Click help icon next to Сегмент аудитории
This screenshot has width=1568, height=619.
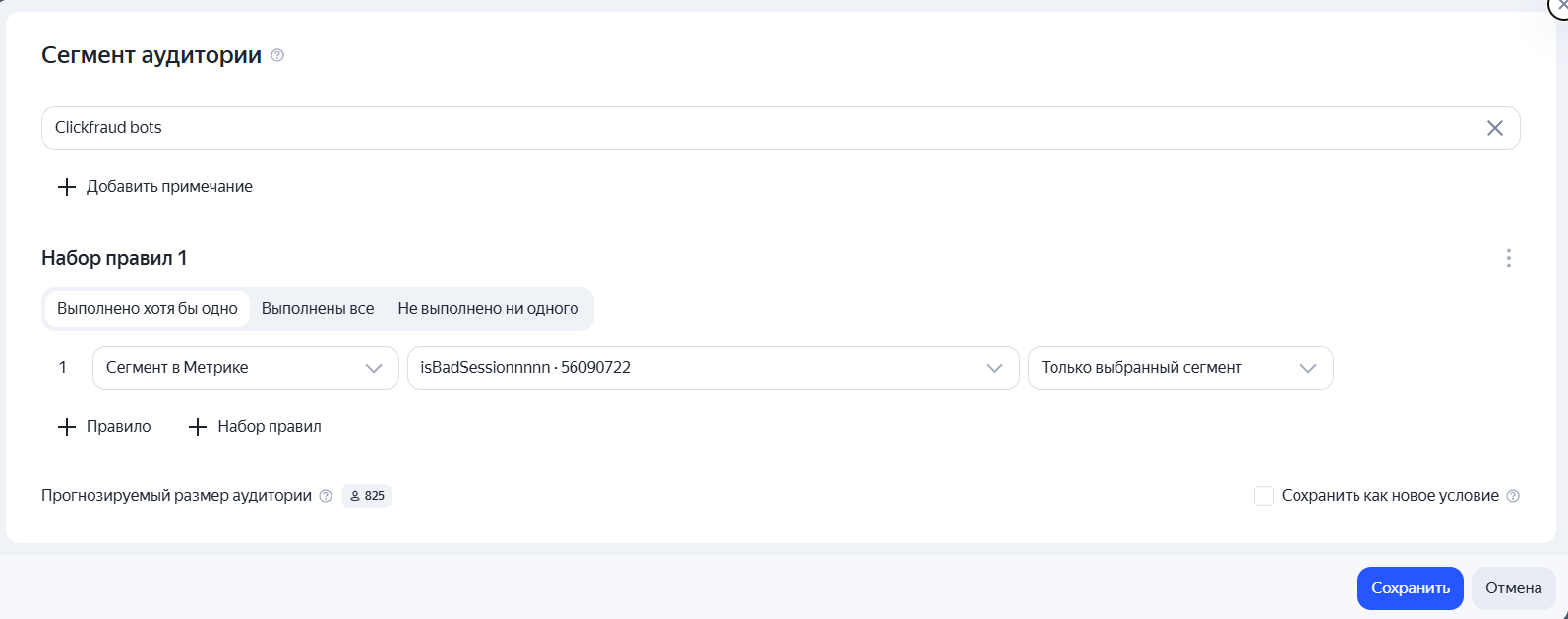(277, 56)
